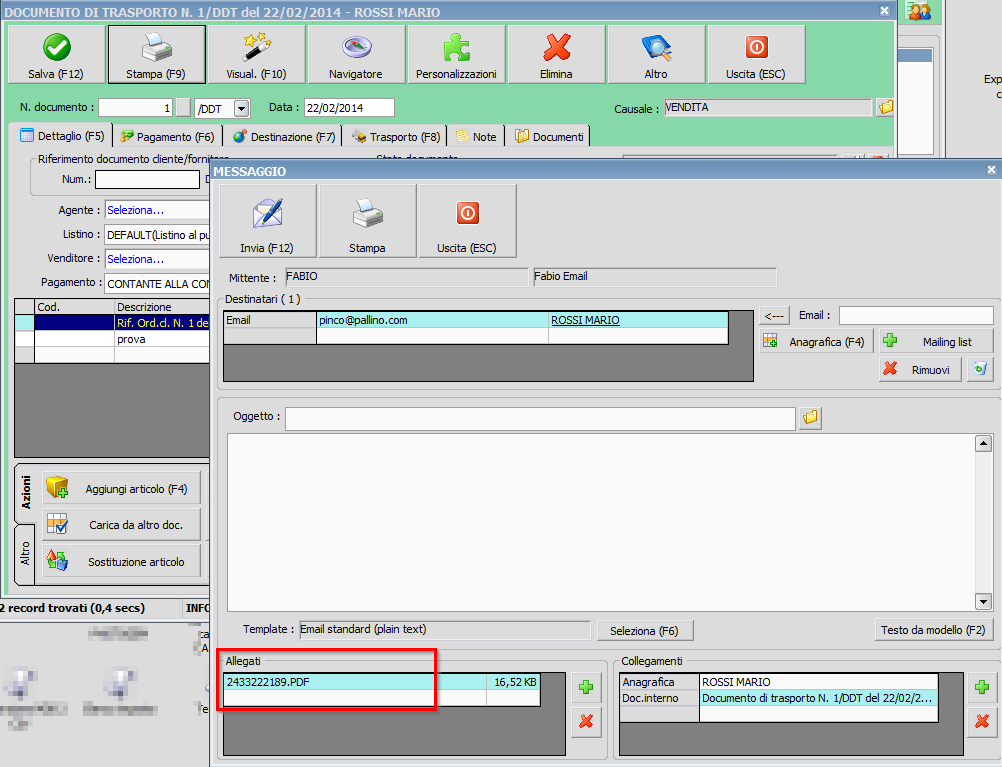Click the arrow button left of Email
This screenshot has width=1002, height=767.
coord(774,316)
